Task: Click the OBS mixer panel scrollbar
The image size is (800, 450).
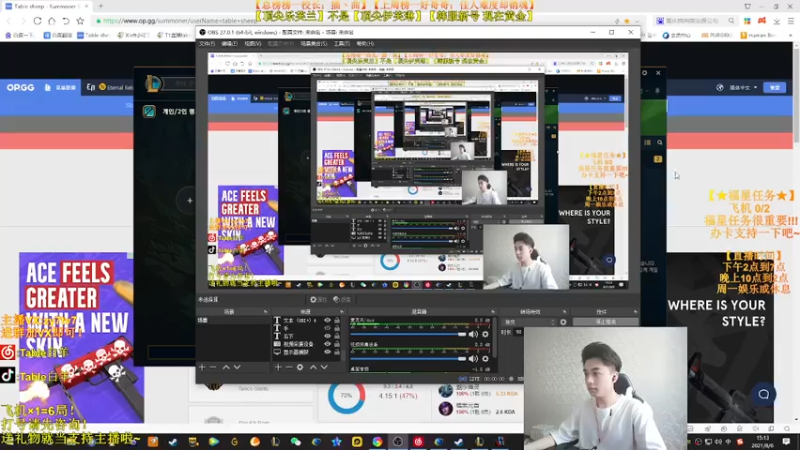Action: pyautogui.click(x=494, y=337)
